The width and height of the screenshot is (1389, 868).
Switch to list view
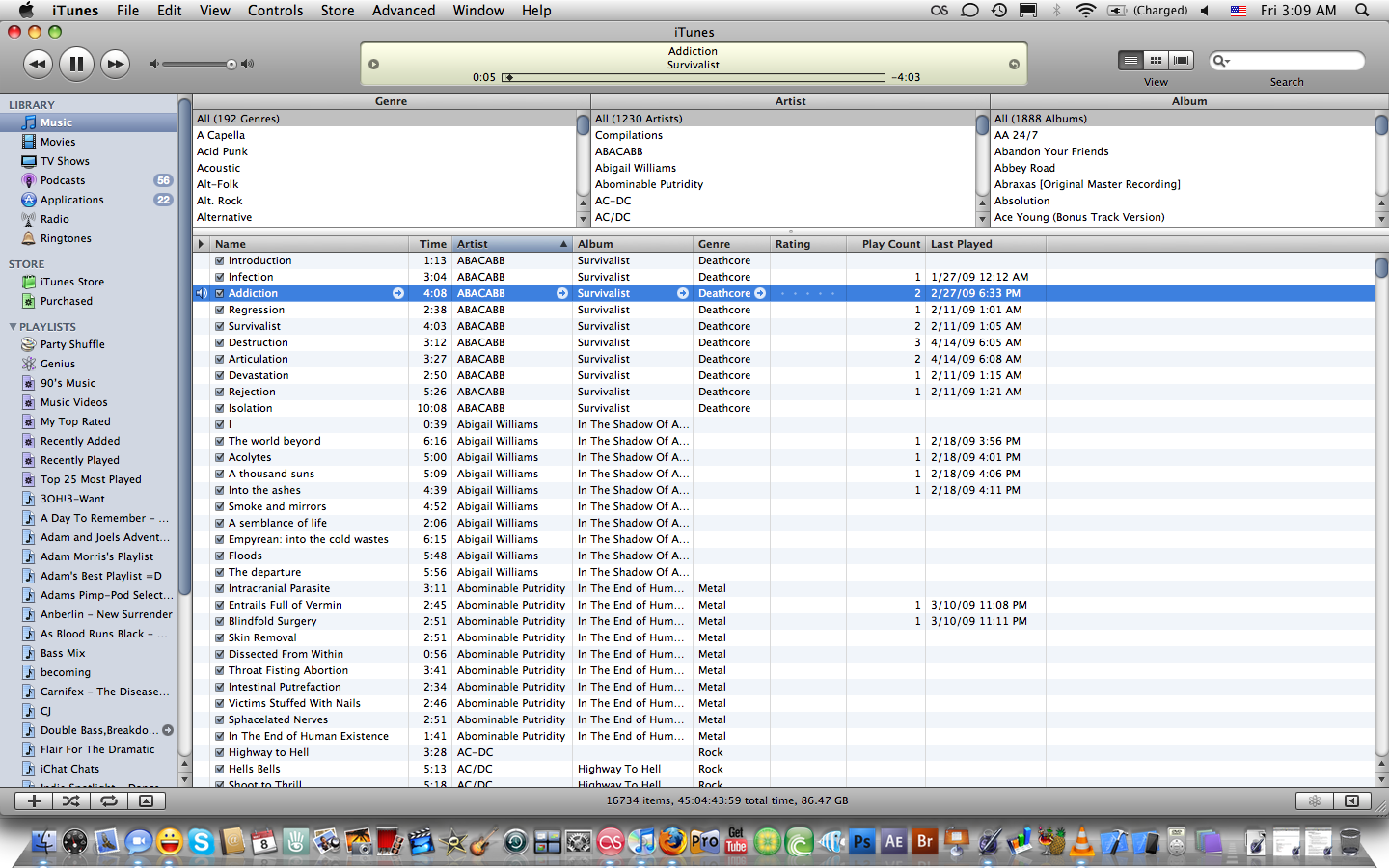tap(1130, 60)
